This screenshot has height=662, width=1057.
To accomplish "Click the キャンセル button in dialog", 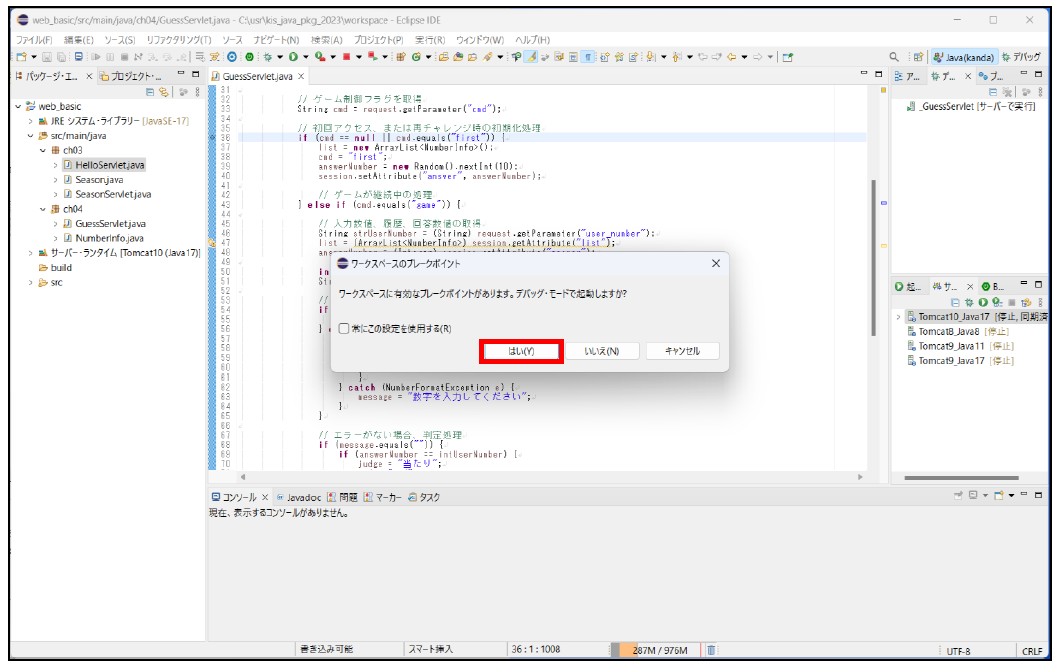I will tap(681, 351).
